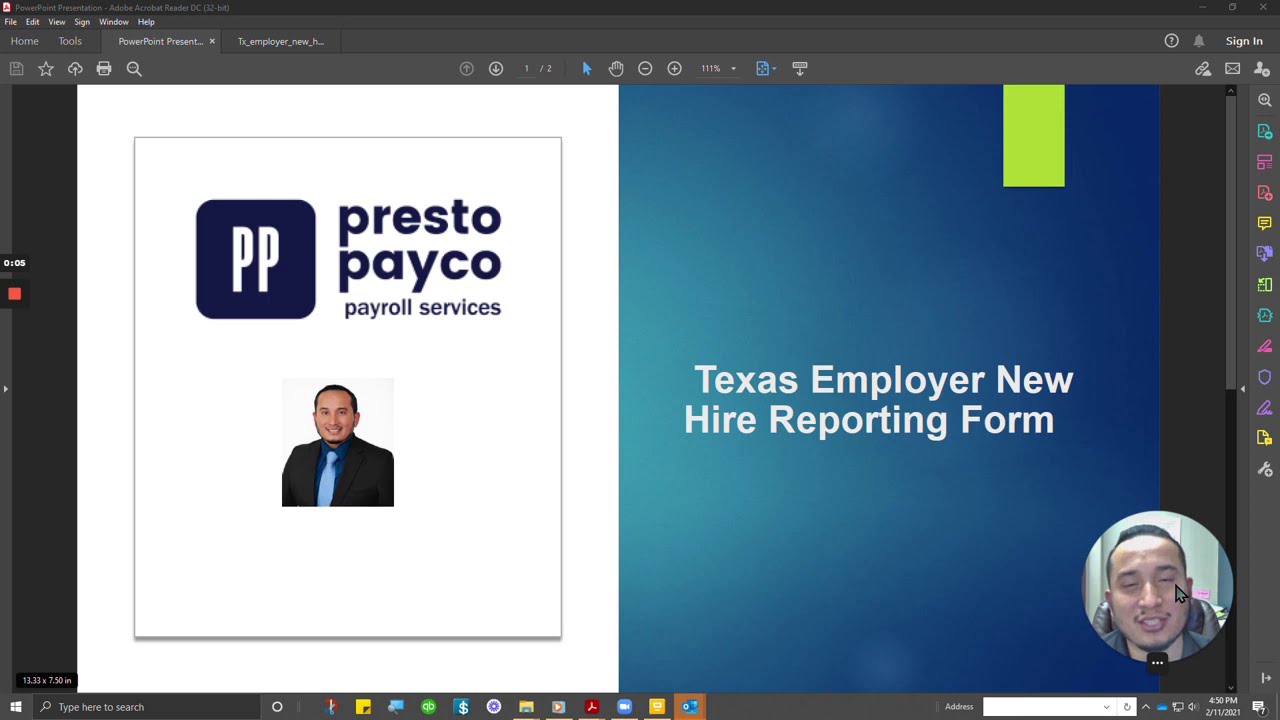Screen dimensions: 1280x720
Task: Open Cortana circle icon on taskbar
Action: 277,707
